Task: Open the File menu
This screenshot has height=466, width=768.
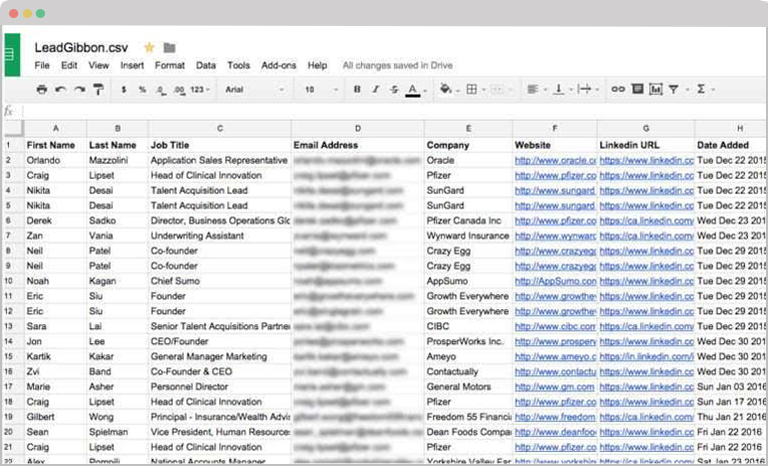Action: tap(42, 65)
